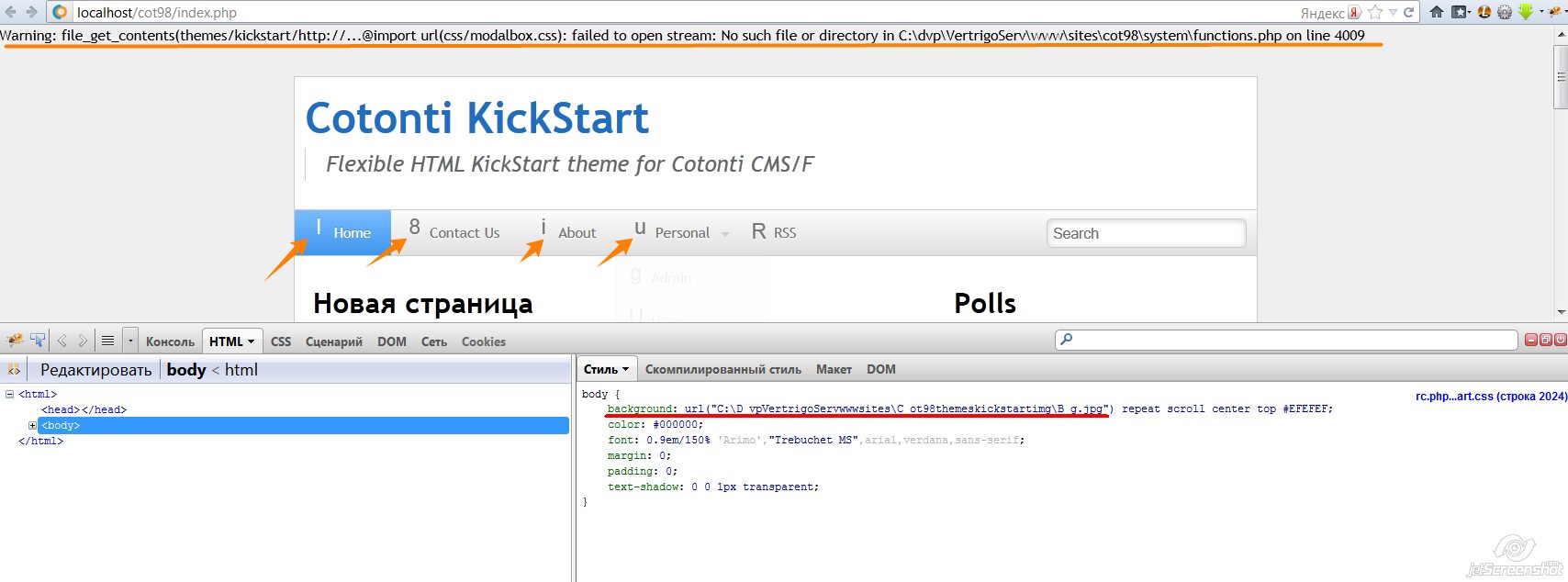Expand the dropdown arrow beside the green download icon

click(x=1540, y=13)
